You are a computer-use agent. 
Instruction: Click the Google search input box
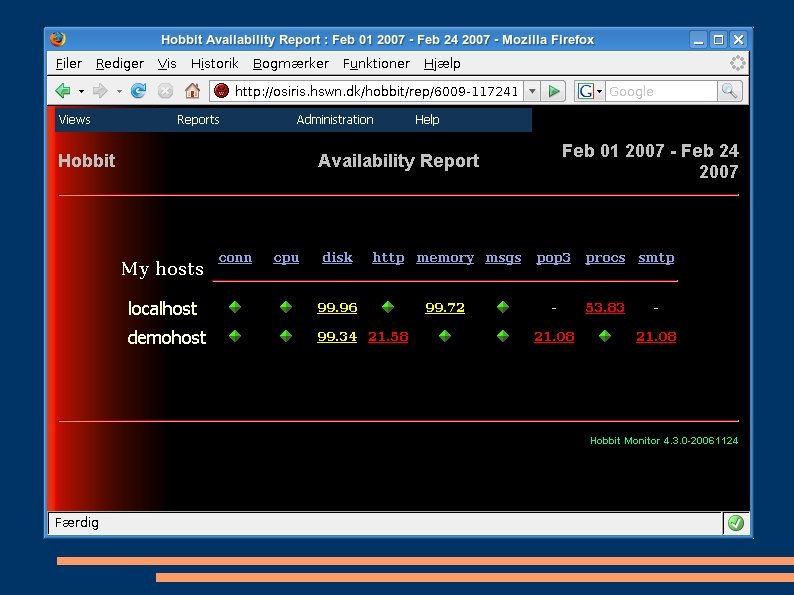coord(661,92)
